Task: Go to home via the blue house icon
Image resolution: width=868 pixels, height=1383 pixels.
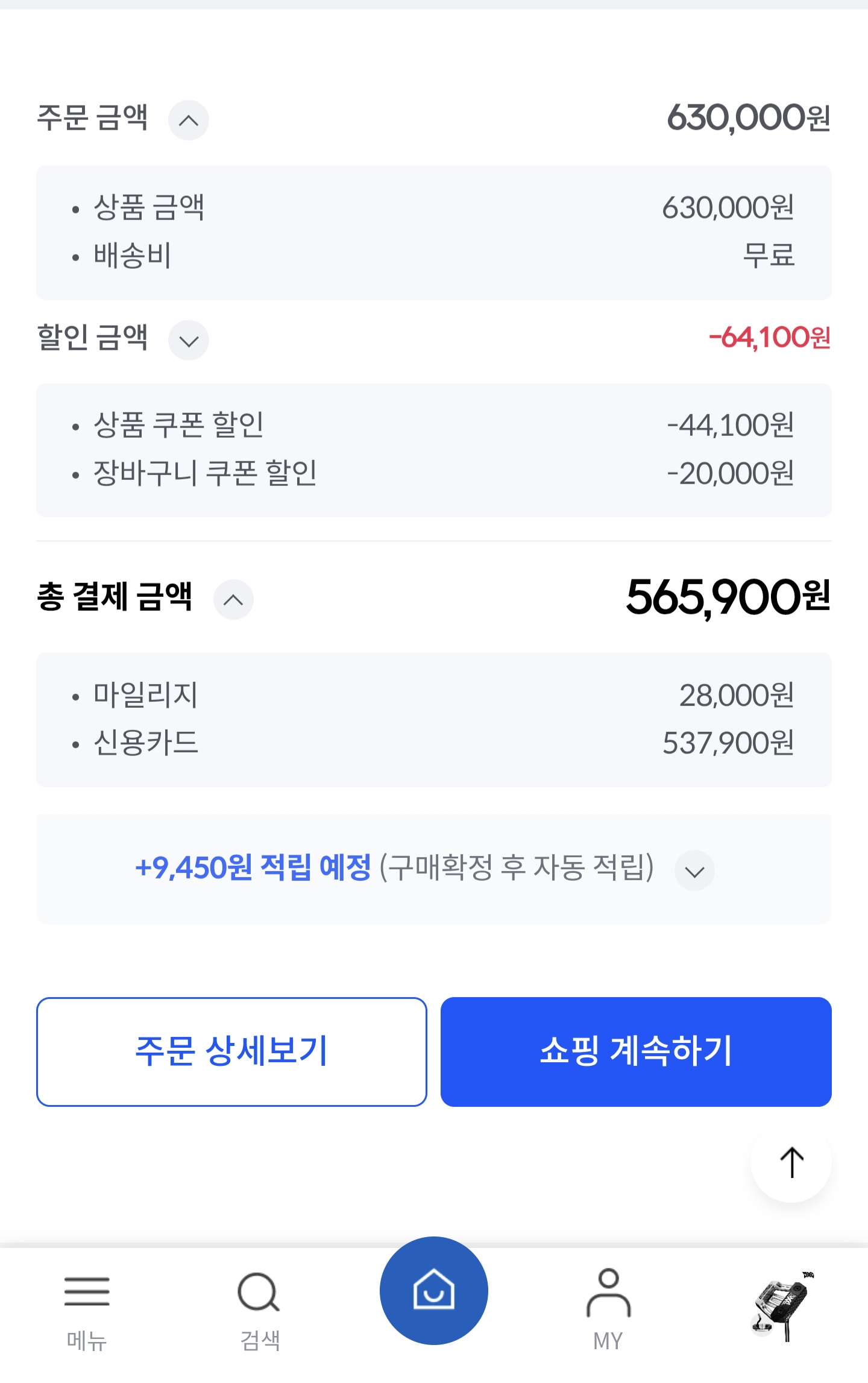Action: [x=433, y=1290]
